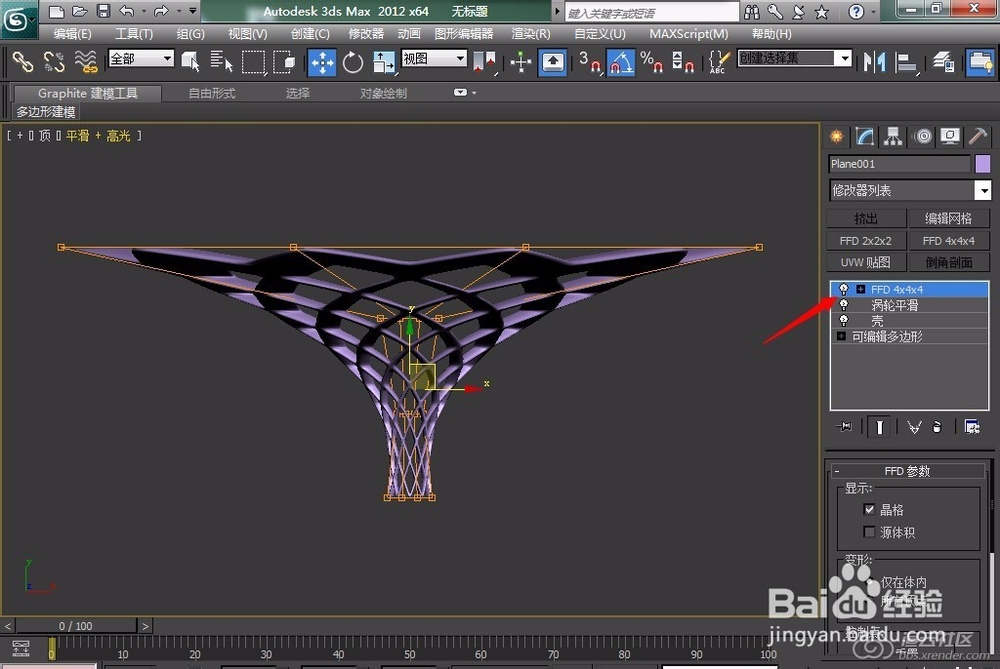Open the 视图 reference coordinate dropdown
This screenshot has width=1000, height=669.
tap(434, 59)
